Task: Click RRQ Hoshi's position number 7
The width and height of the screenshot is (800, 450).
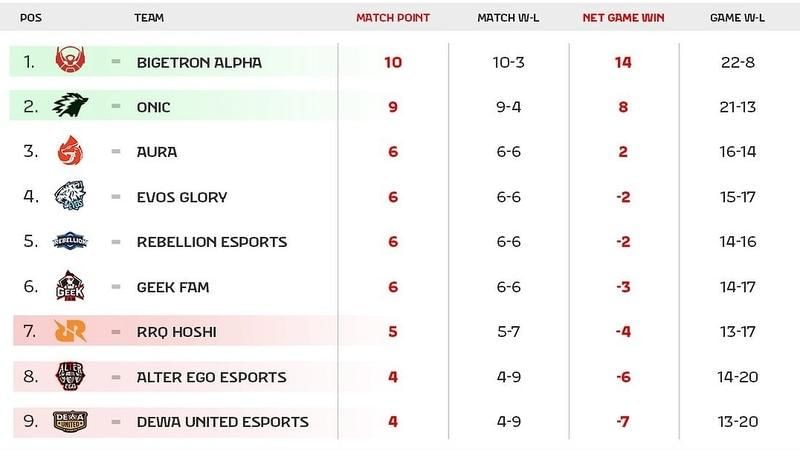Action: (x=29, y=332)
